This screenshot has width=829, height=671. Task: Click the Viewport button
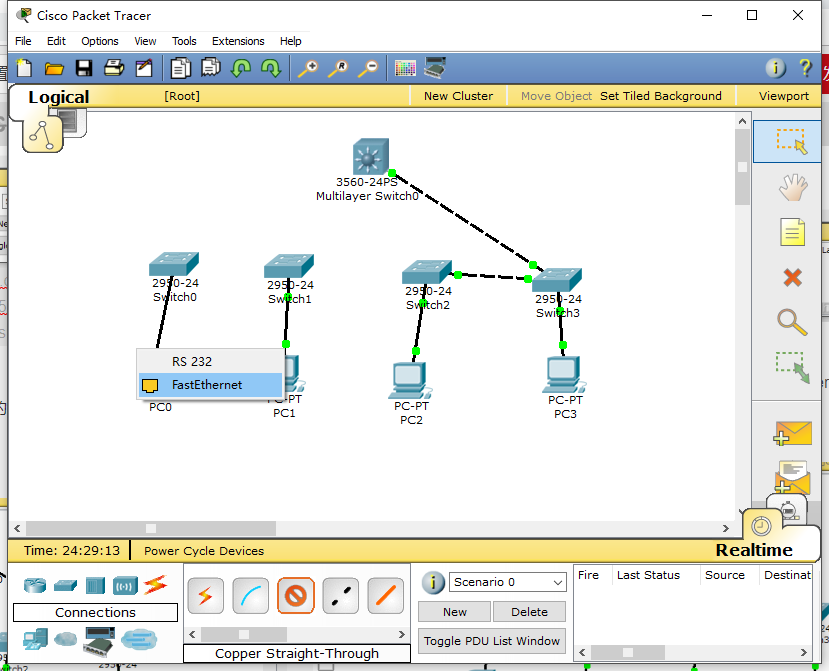(x=784, y=96)
